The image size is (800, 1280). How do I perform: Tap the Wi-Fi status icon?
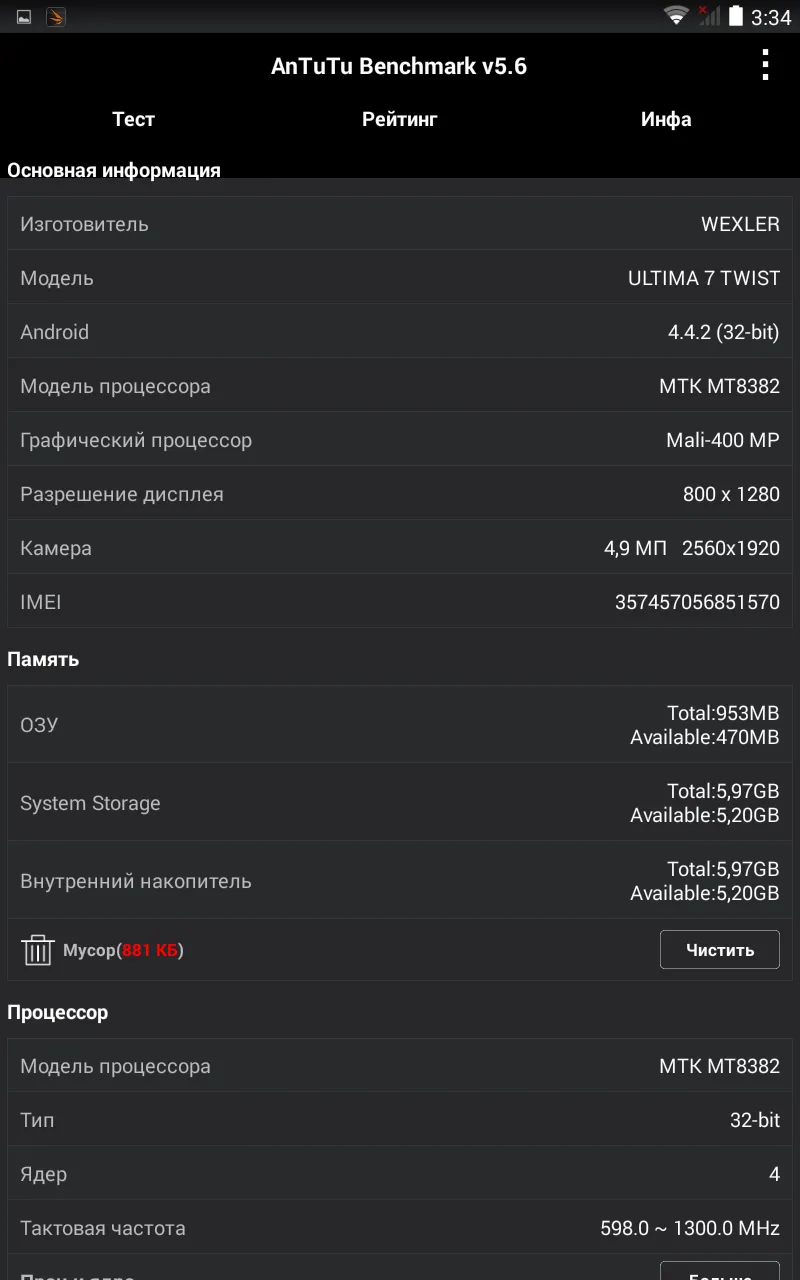click(677, 16)
